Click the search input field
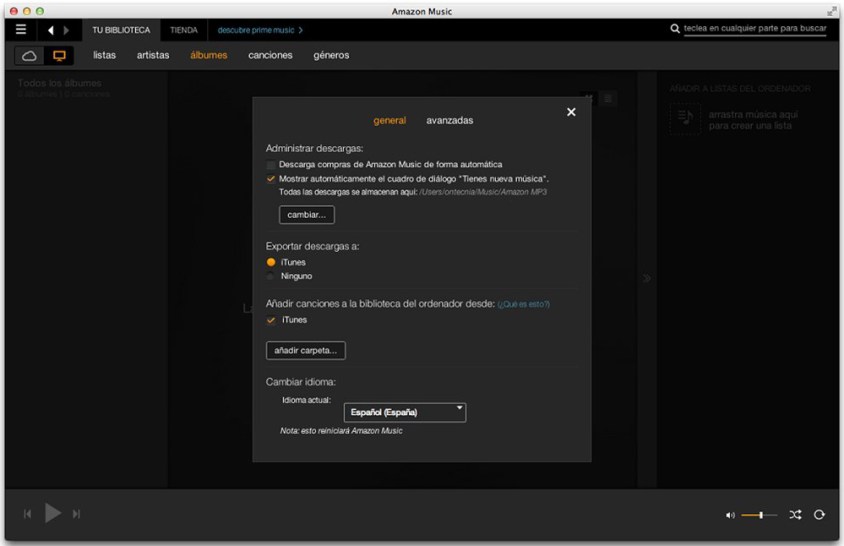Screen dimensions: 844x546 754,29
